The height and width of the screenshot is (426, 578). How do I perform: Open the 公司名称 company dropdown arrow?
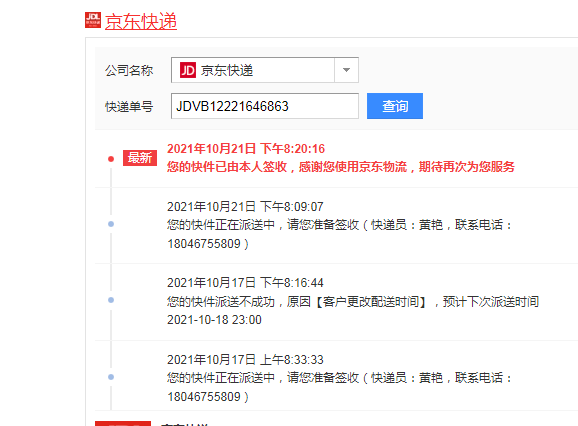(346, 70)
